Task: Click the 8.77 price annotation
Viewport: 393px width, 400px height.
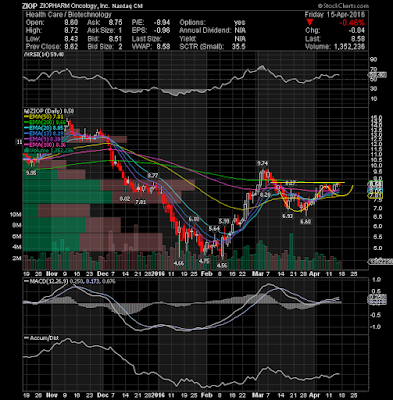Action: coord(153,175)
